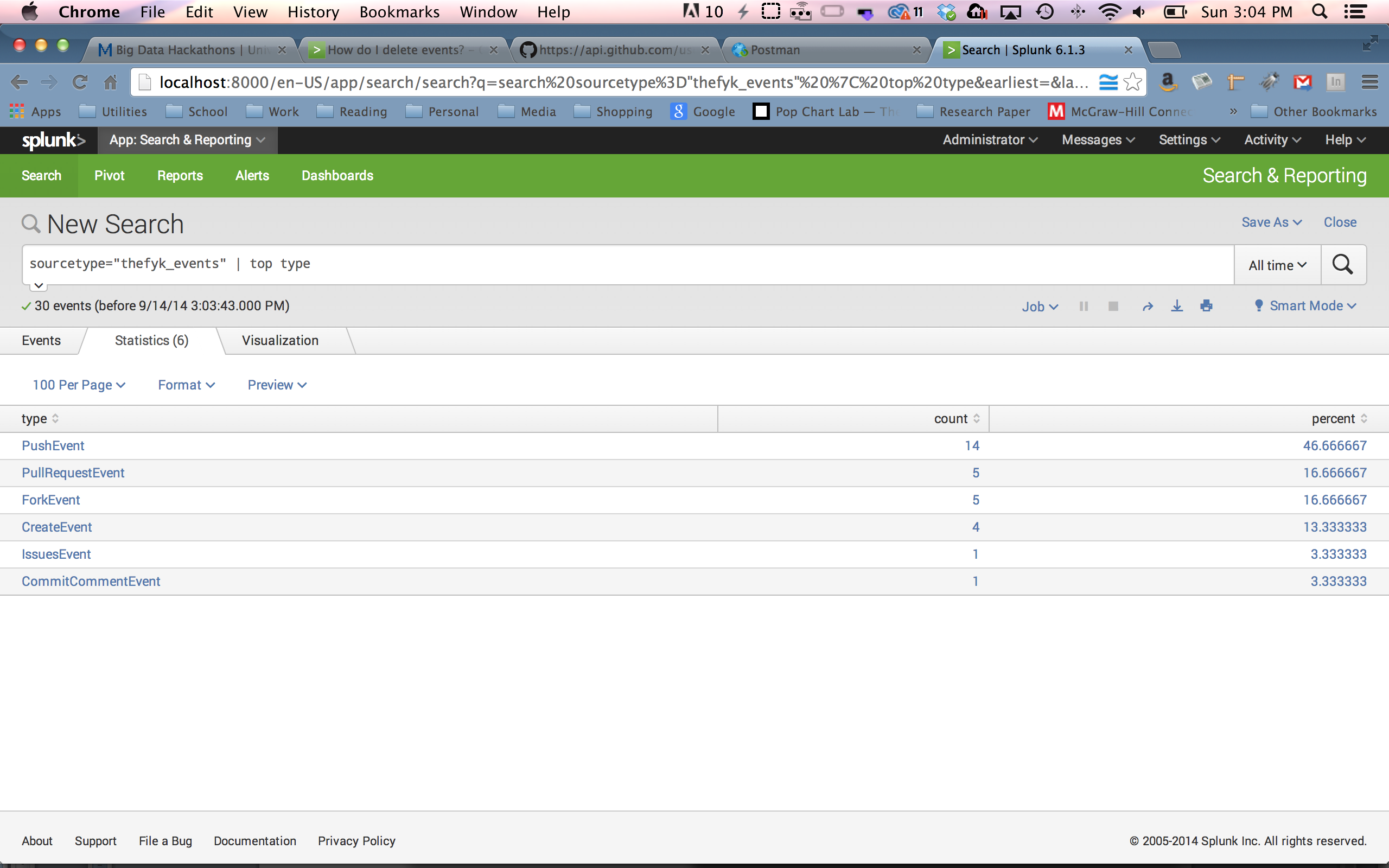Open the Dashboards nav item

point(337,176)
